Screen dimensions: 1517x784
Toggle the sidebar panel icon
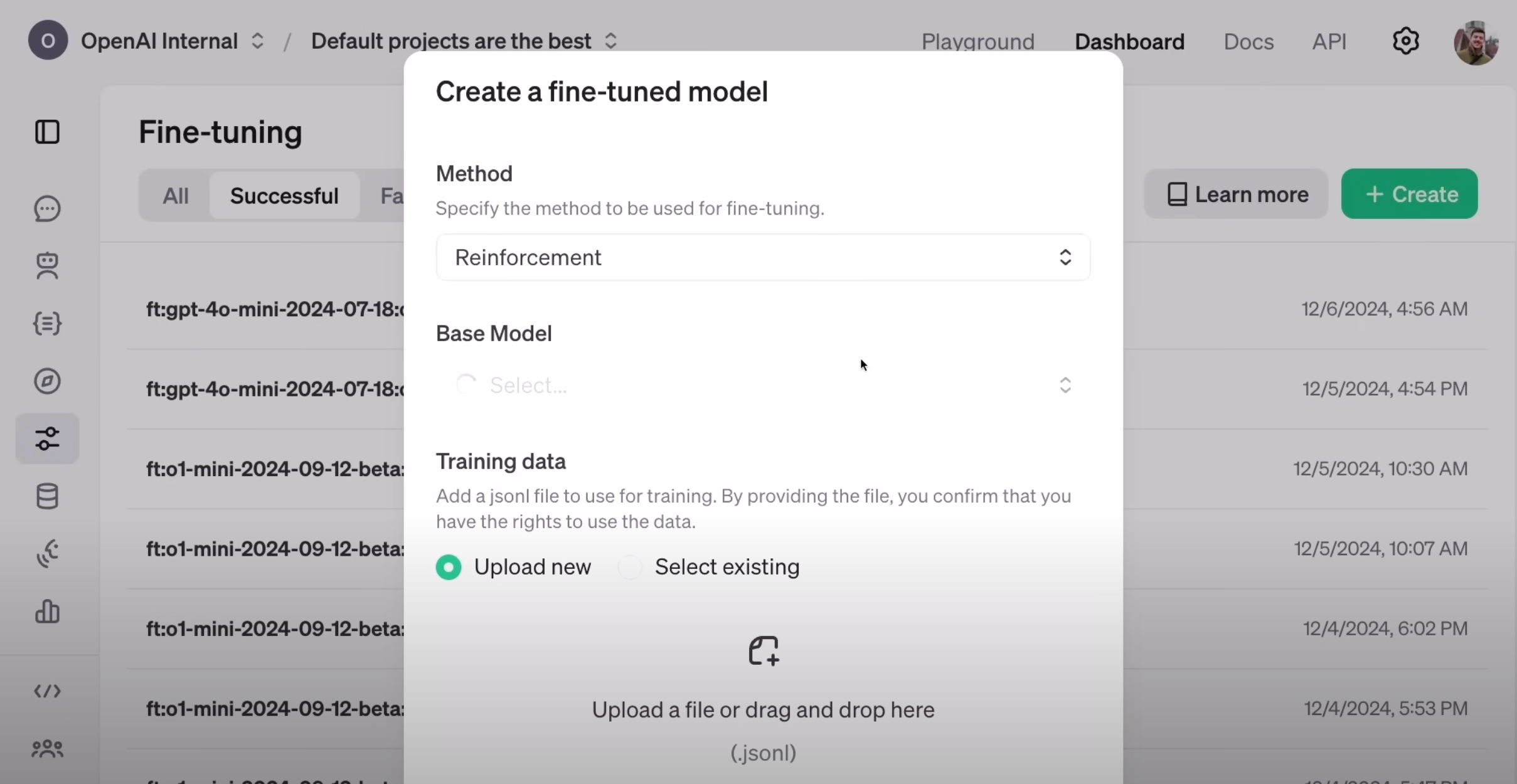click(x=47, y=132)
